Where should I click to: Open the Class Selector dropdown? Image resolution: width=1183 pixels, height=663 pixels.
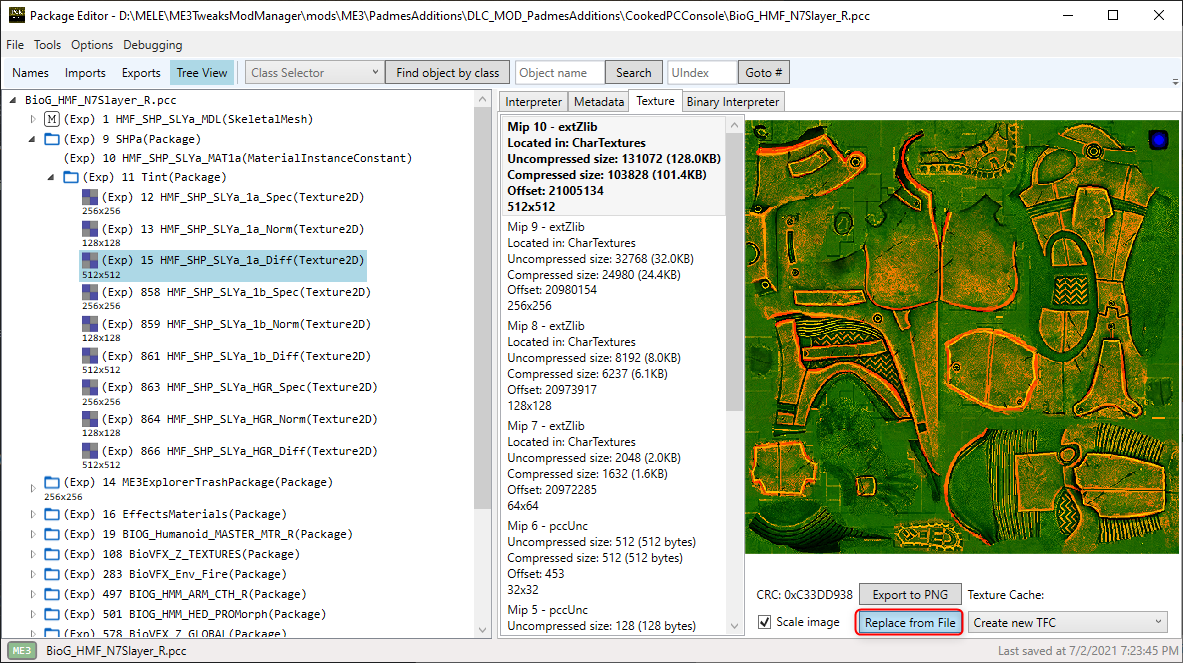click(314, 72)
